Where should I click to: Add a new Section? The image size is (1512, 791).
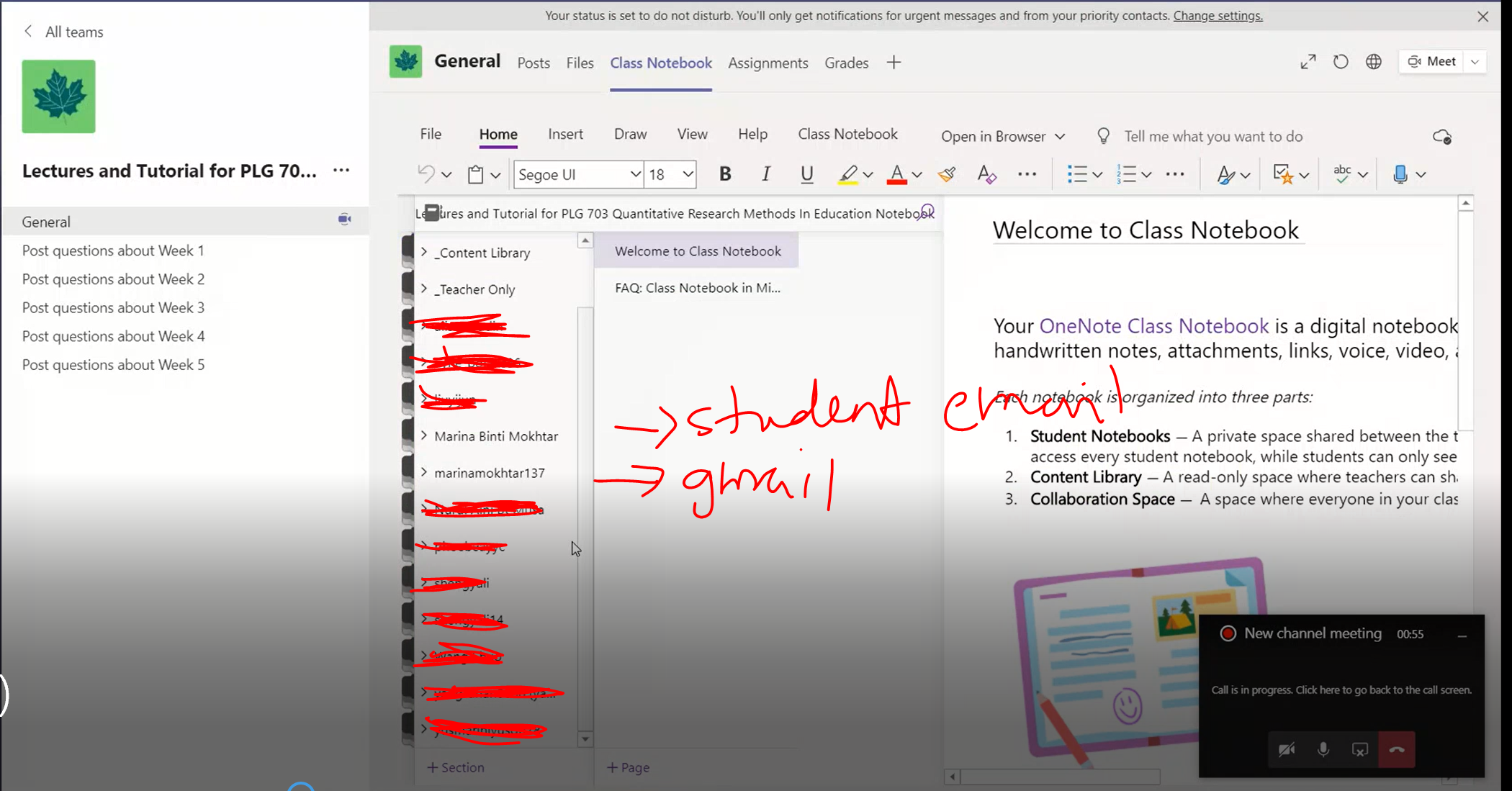[x=455, y=767]
